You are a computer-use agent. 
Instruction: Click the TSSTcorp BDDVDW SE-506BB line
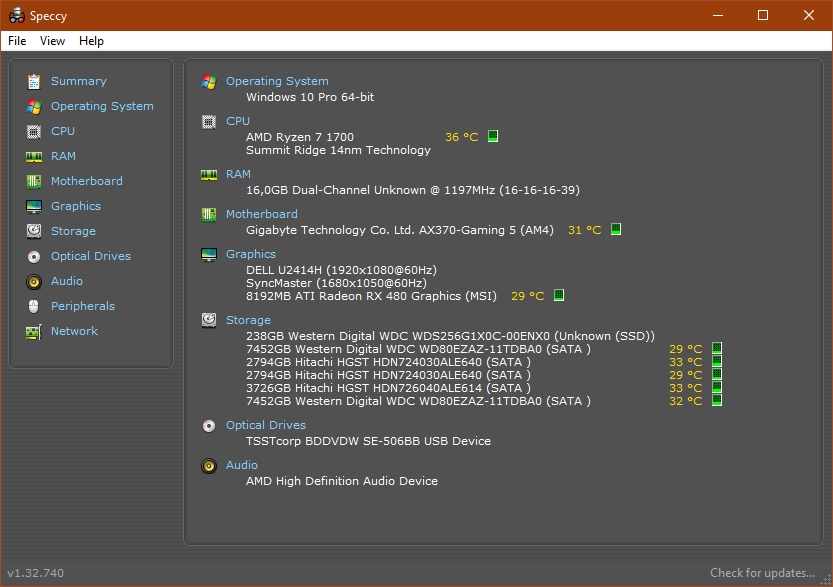coord(368,441)
